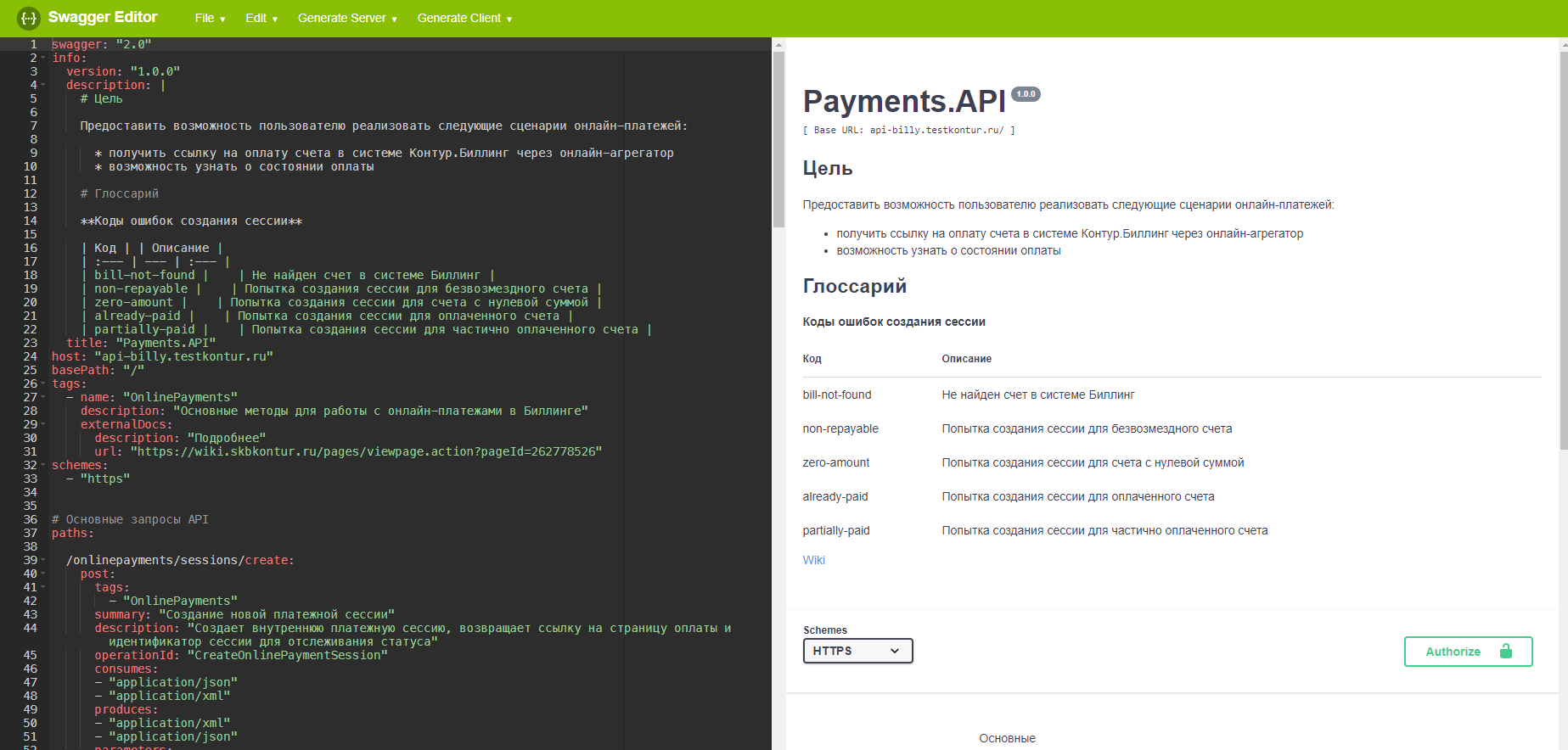Click the host line in the editor
Viewport: 1568px width, 750px height.
coord(162,356)
